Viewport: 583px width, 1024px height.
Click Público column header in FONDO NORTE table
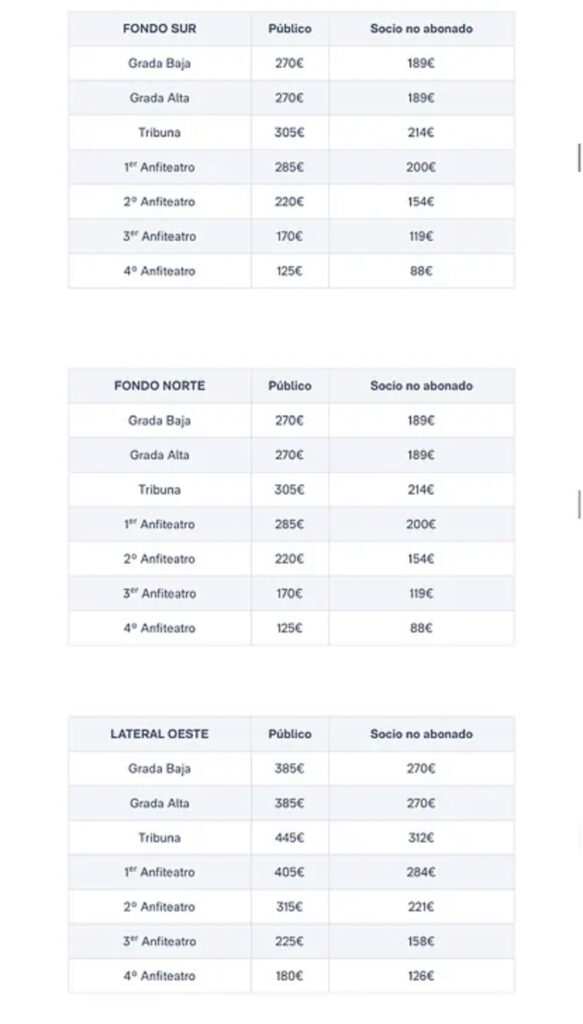pos(290,386)
